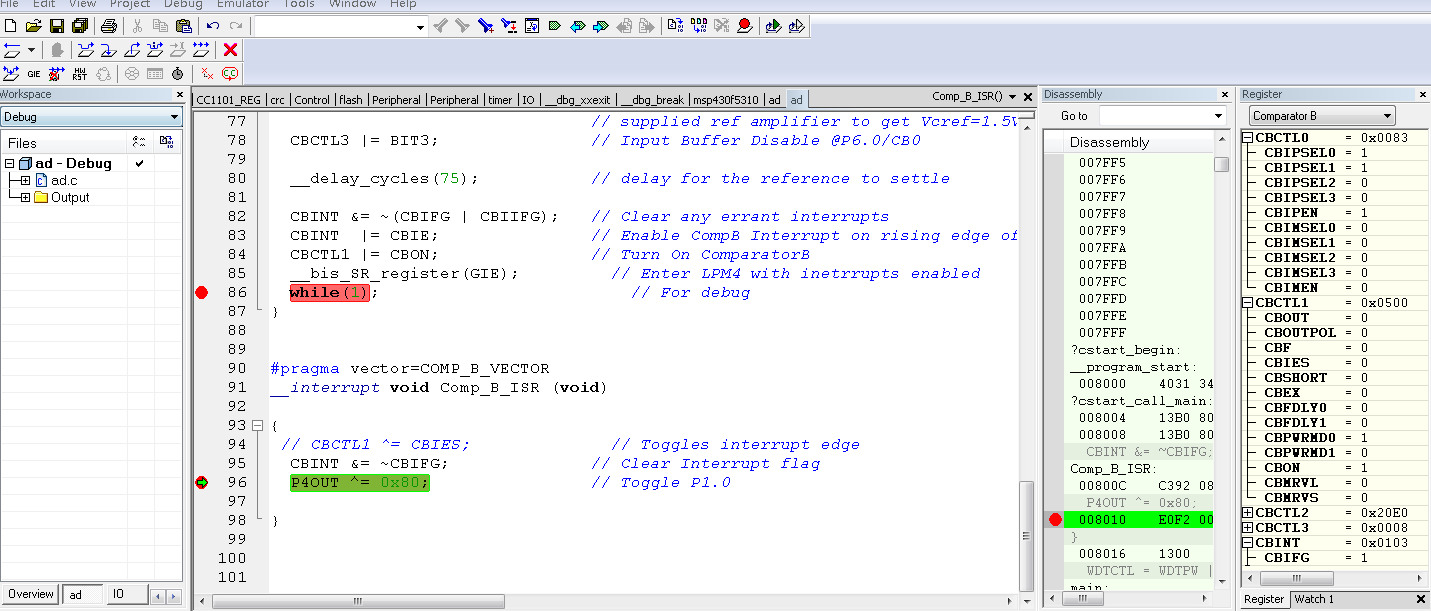
Task: Expand the ad.c file node
Action: pyautogui.click(x=25, y=181)
